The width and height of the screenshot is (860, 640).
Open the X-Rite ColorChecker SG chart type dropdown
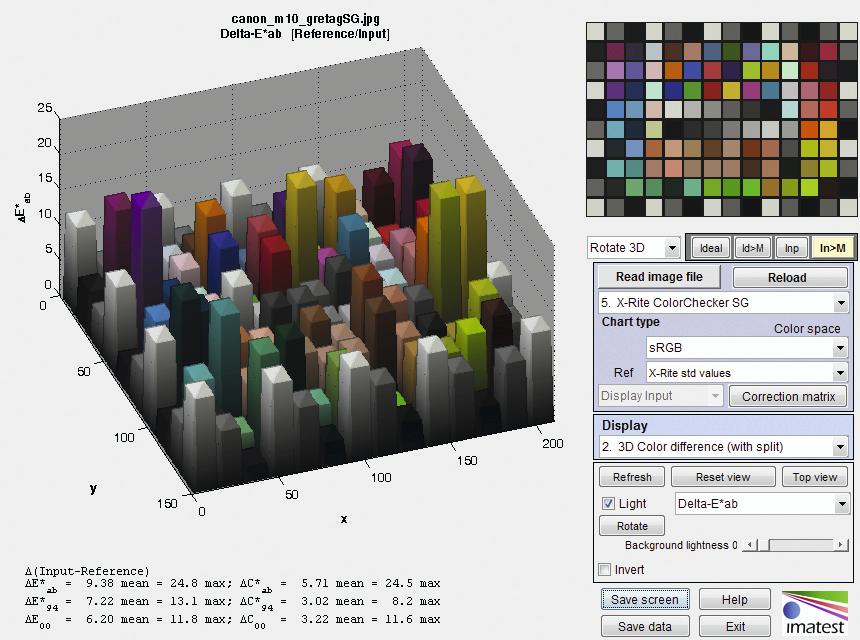coord(723,303)
